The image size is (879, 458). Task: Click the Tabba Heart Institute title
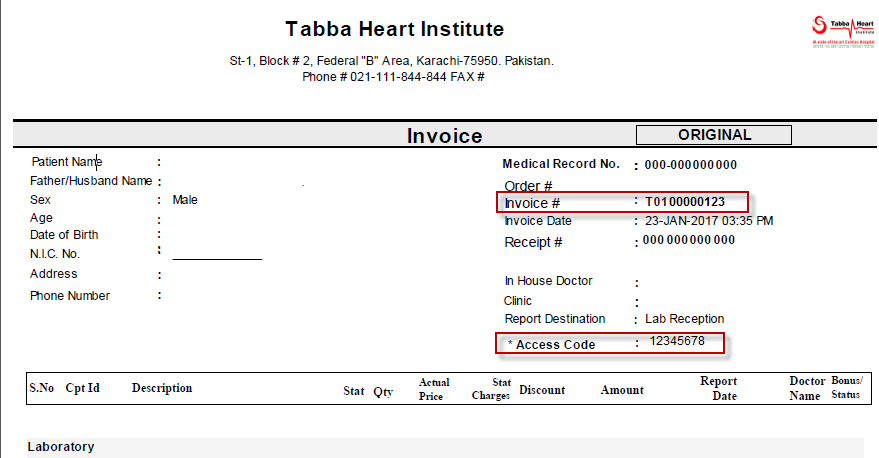pyautogui.click(x=395, y=29)
